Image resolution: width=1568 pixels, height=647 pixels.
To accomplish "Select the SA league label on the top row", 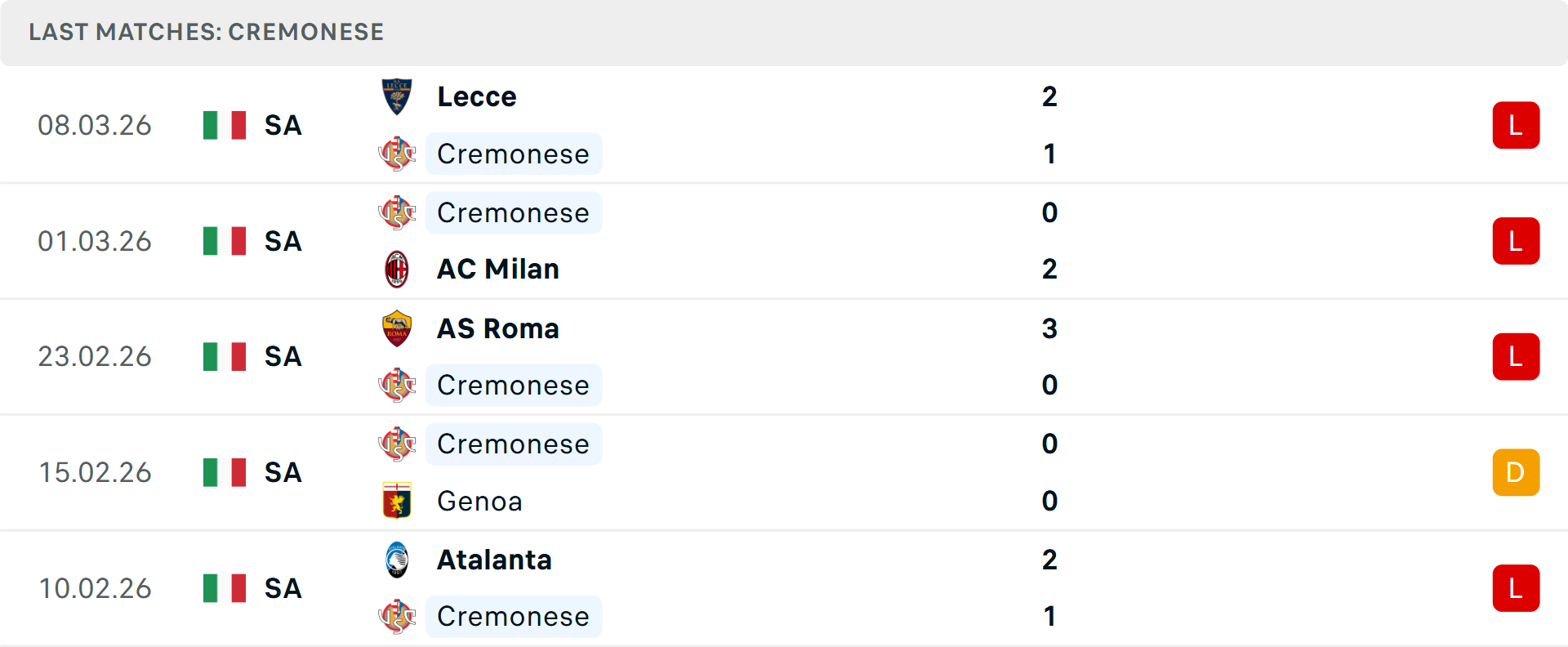I will (282, 125).
